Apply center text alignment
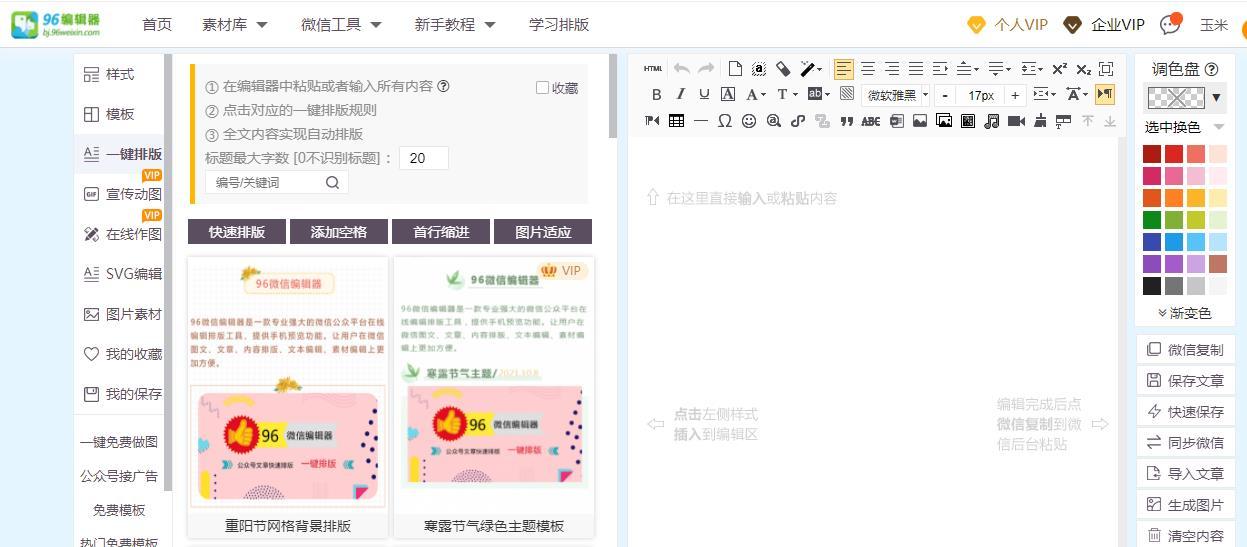The width and height of the screenshot is (1247, 547). tap(868, 69)
